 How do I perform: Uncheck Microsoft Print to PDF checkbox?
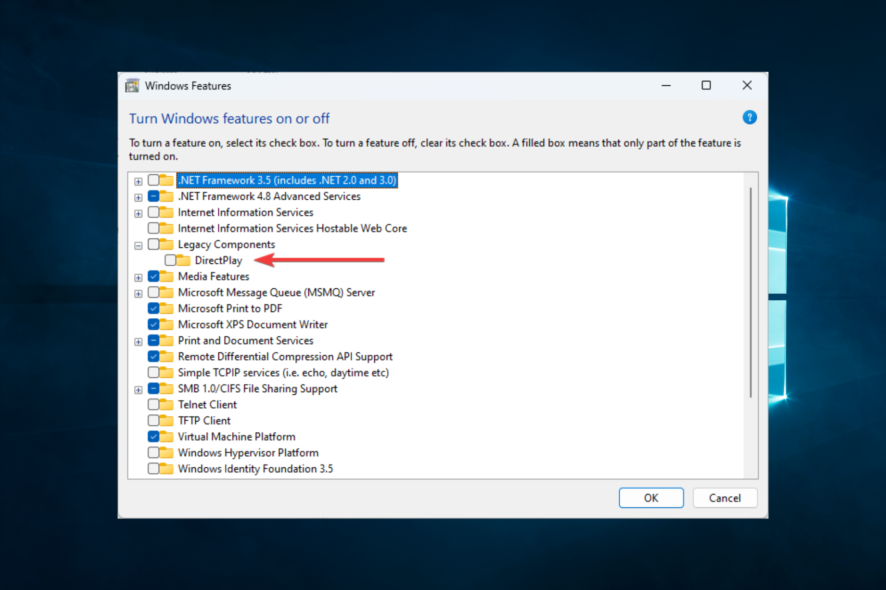pos(153,309)
